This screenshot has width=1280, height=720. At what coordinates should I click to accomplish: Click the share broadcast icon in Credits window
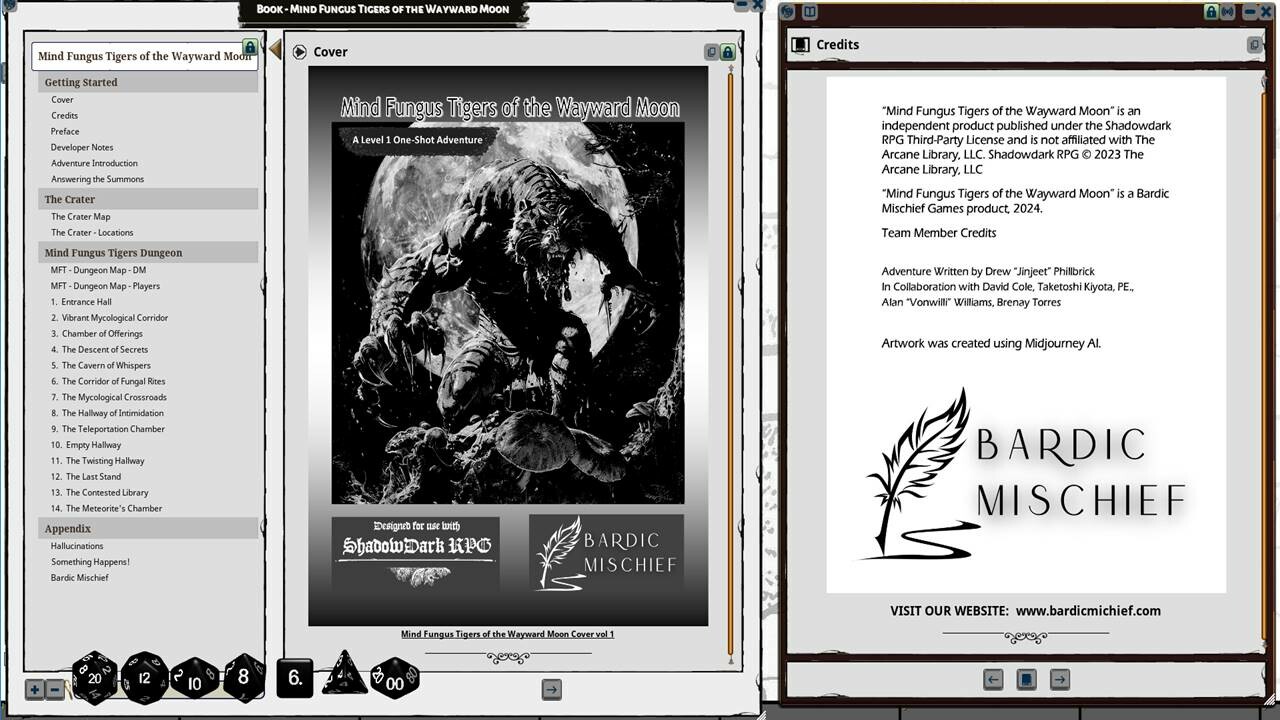coord(1227,12)
